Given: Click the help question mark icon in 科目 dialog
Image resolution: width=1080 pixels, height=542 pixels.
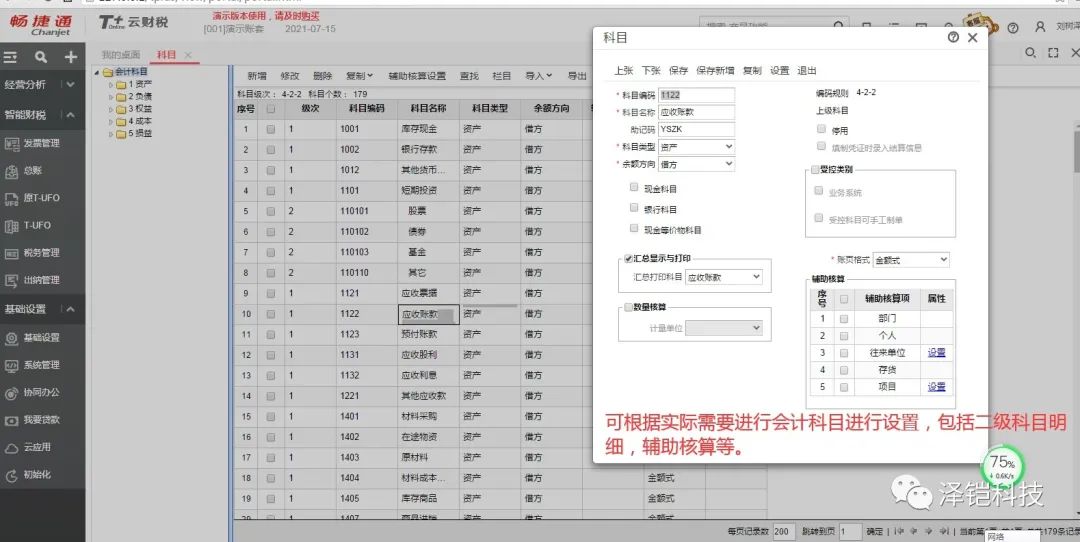Looking at the screenshot, I should click(x=953, y=37).
